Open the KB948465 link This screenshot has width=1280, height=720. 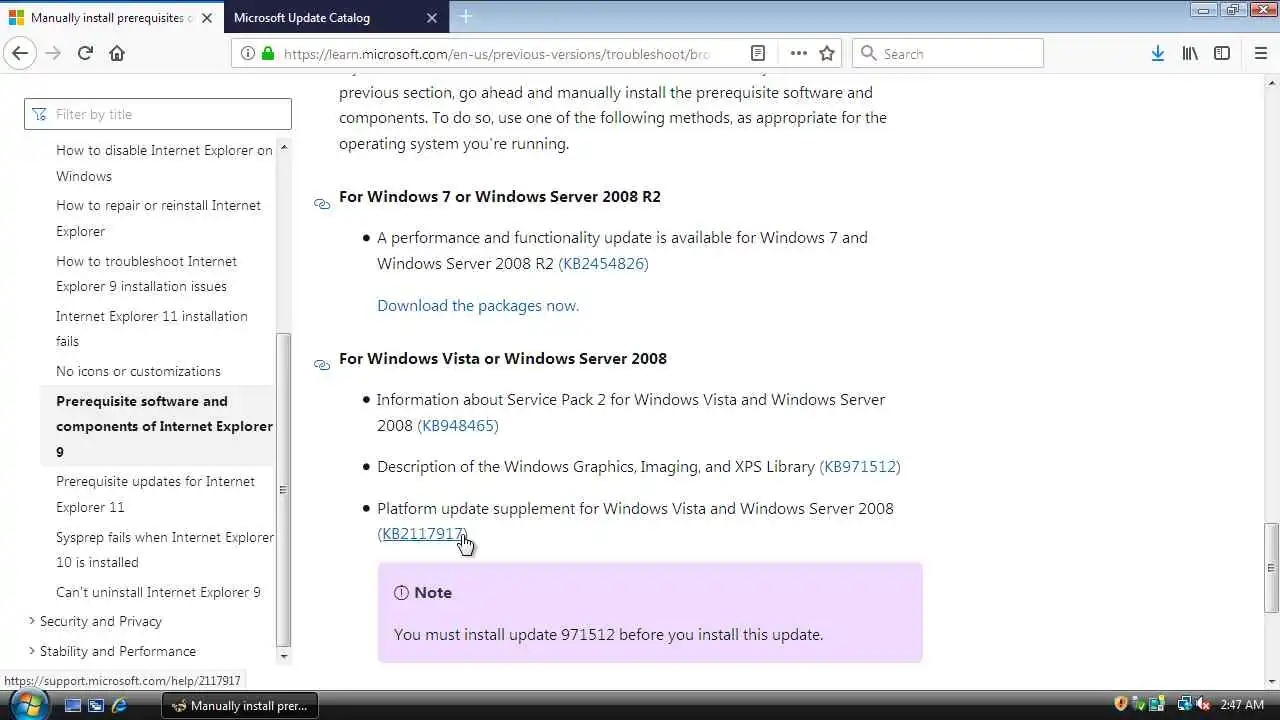[458, 425]
